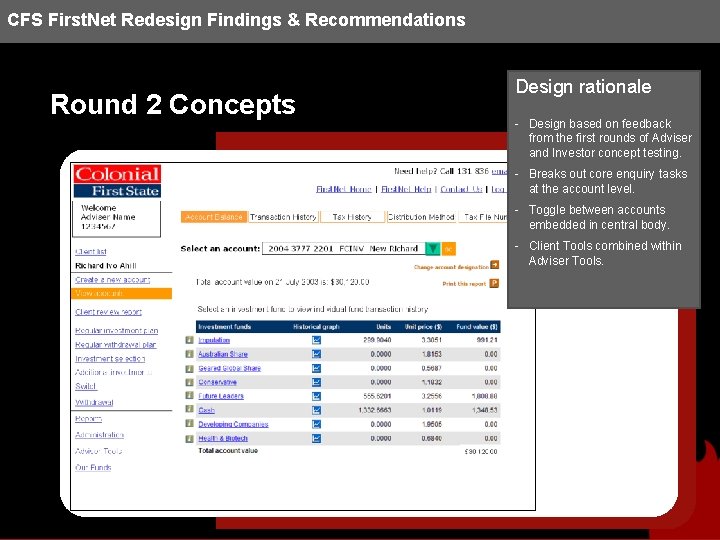Open historical graph icon for Conservative fund
The image size is (720, 540).
click(x=316, y=382)
